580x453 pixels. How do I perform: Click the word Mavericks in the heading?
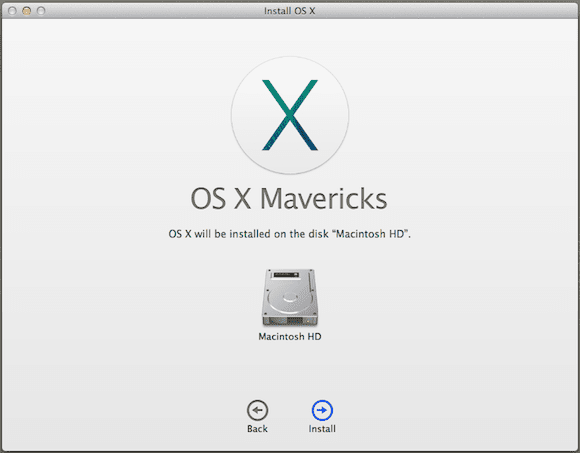324,199
